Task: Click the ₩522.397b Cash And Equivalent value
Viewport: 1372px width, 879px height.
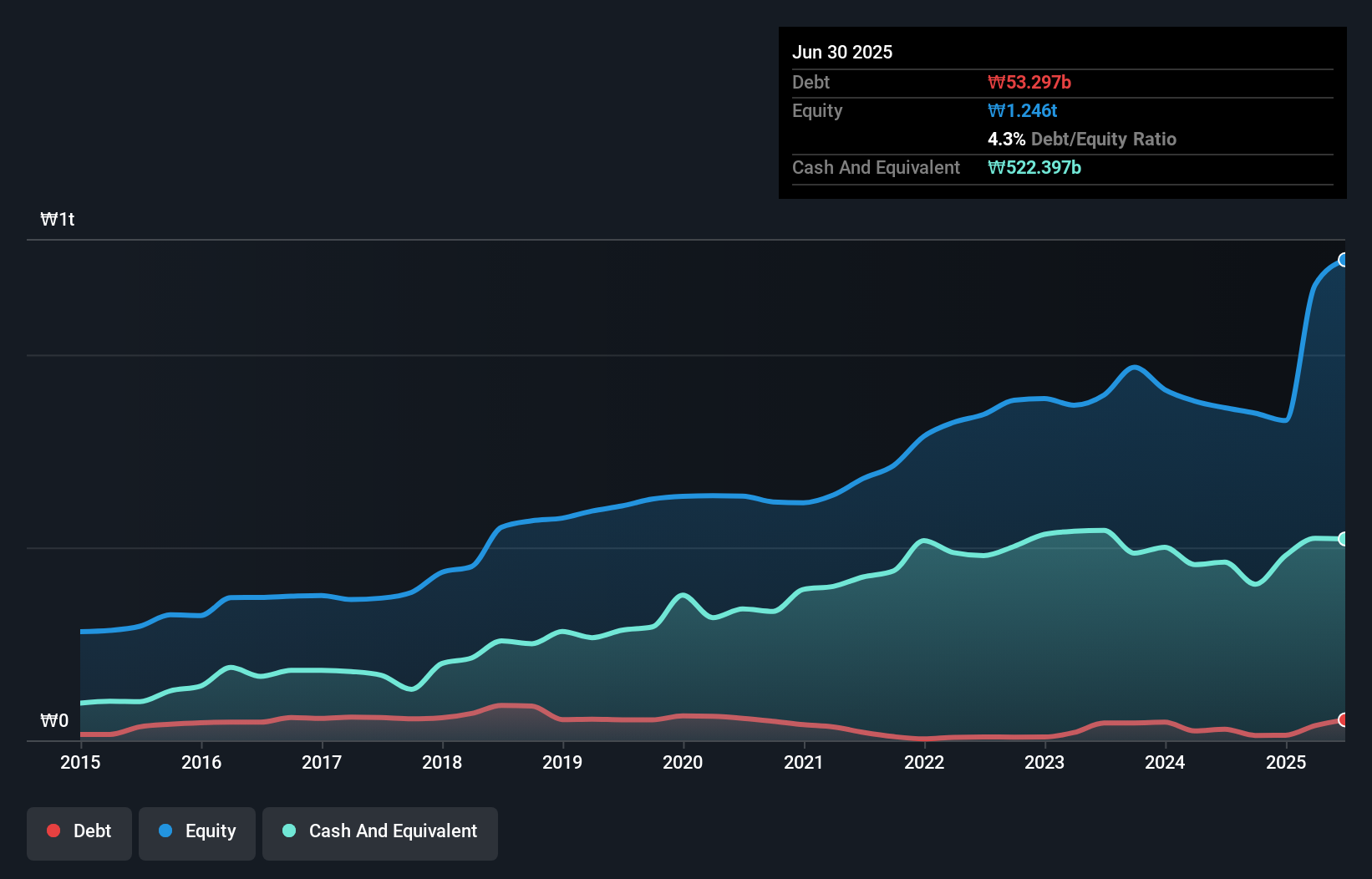Action: click(1034, 167)
